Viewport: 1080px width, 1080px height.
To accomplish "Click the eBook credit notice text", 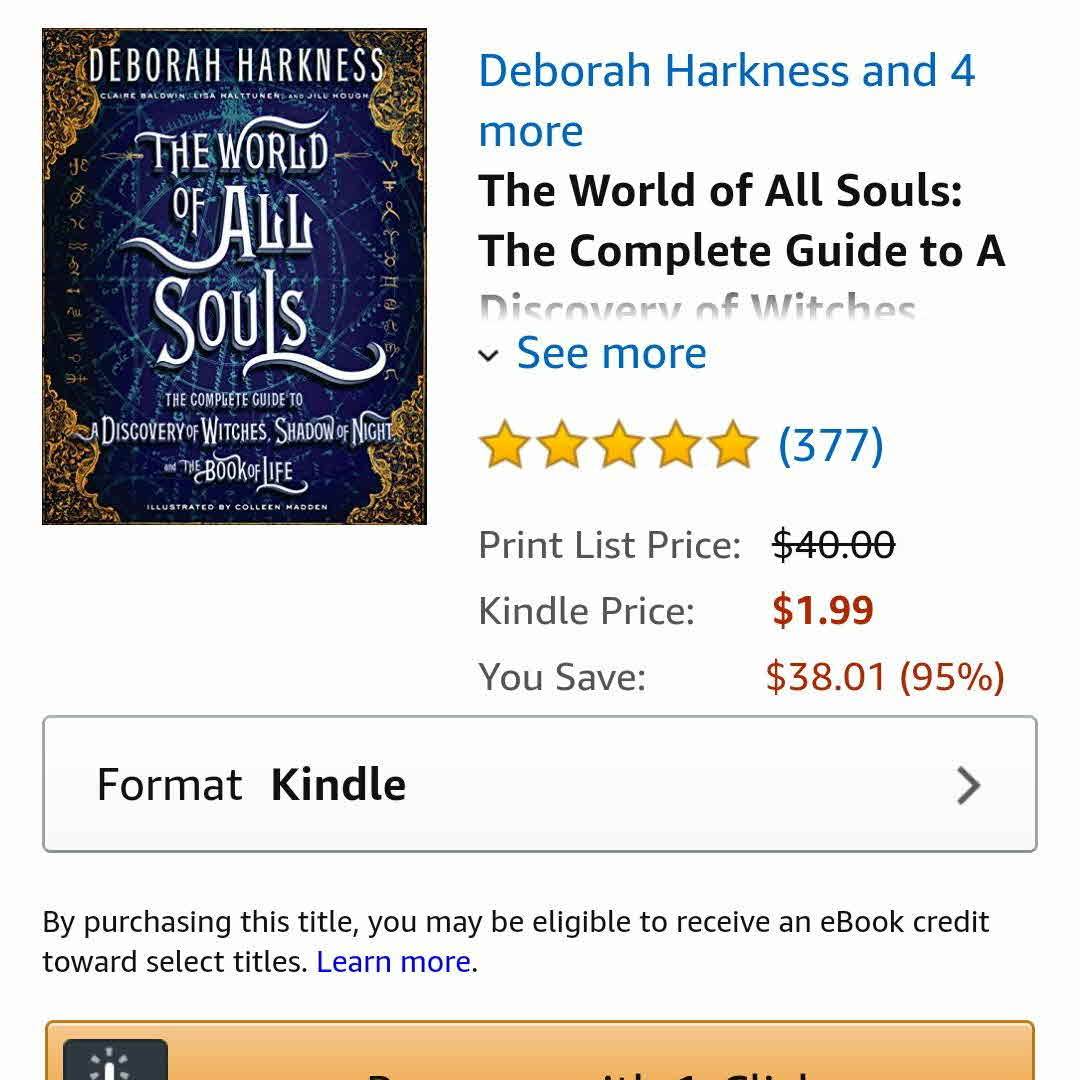I will pyautogui.click(x=515, y=922).
